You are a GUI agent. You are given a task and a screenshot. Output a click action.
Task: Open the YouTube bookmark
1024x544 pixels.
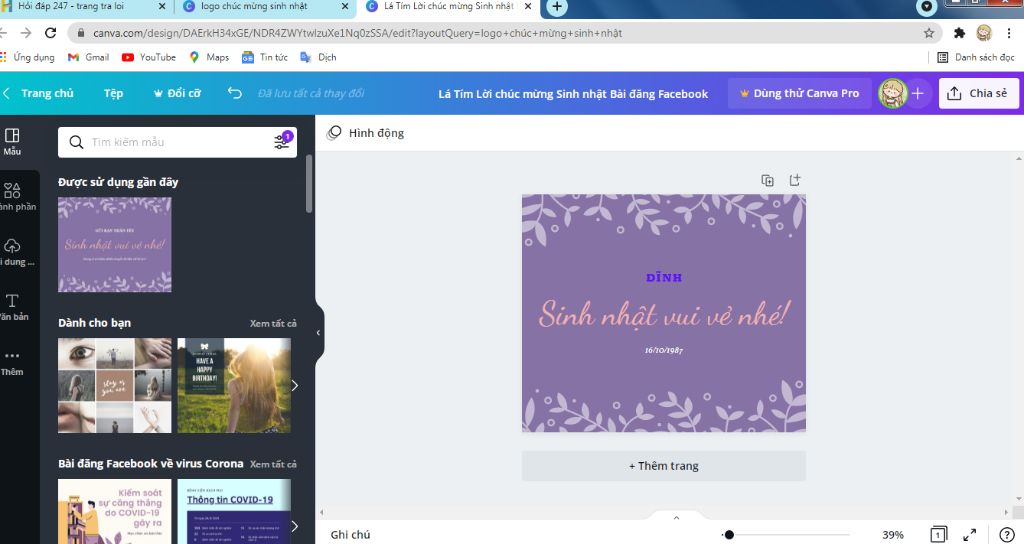[149, 57]
